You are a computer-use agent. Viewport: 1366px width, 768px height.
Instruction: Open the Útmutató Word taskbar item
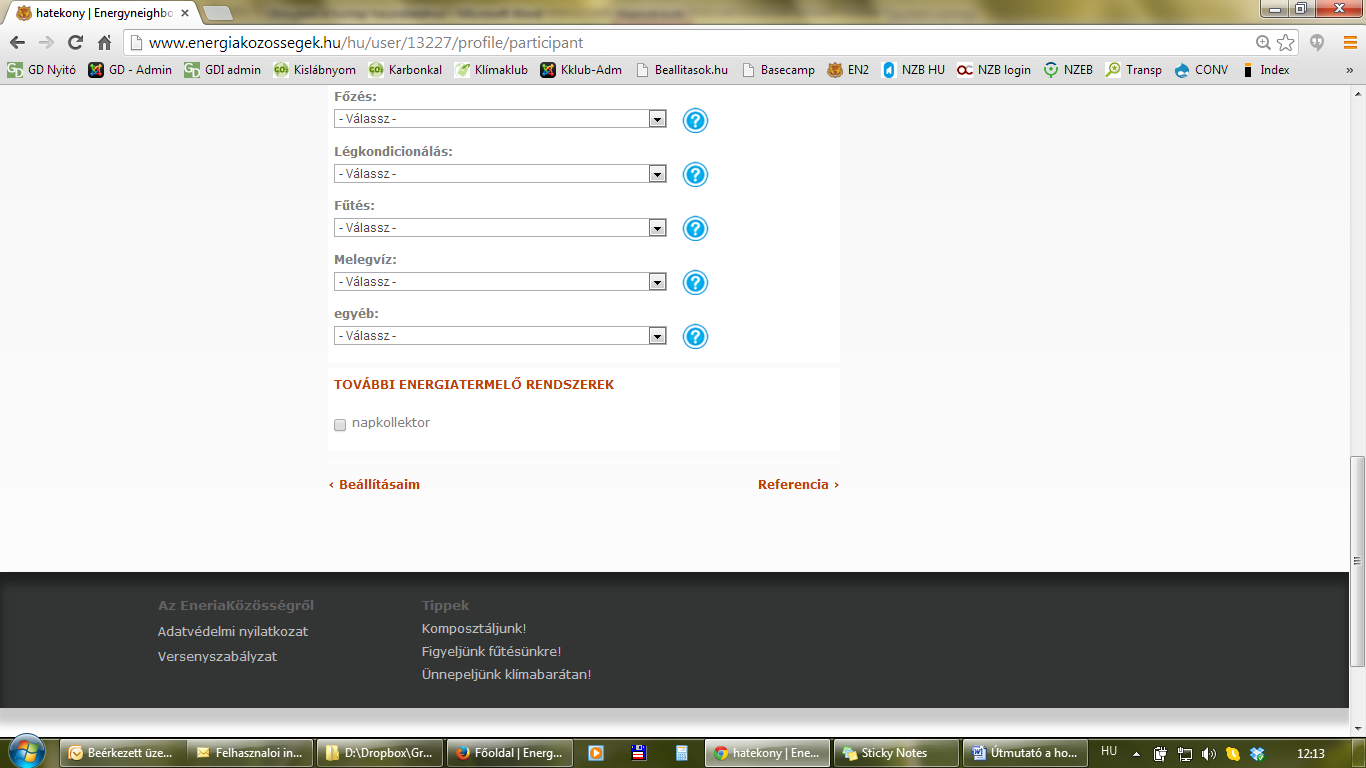pos(1025,753)
